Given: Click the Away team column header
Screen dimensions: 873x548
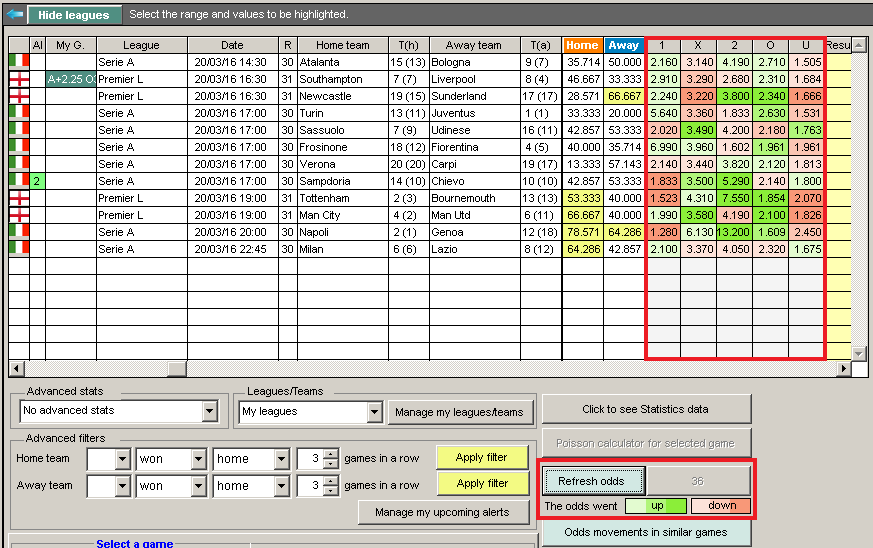Looking at the screenshot, I should point(474,45).
